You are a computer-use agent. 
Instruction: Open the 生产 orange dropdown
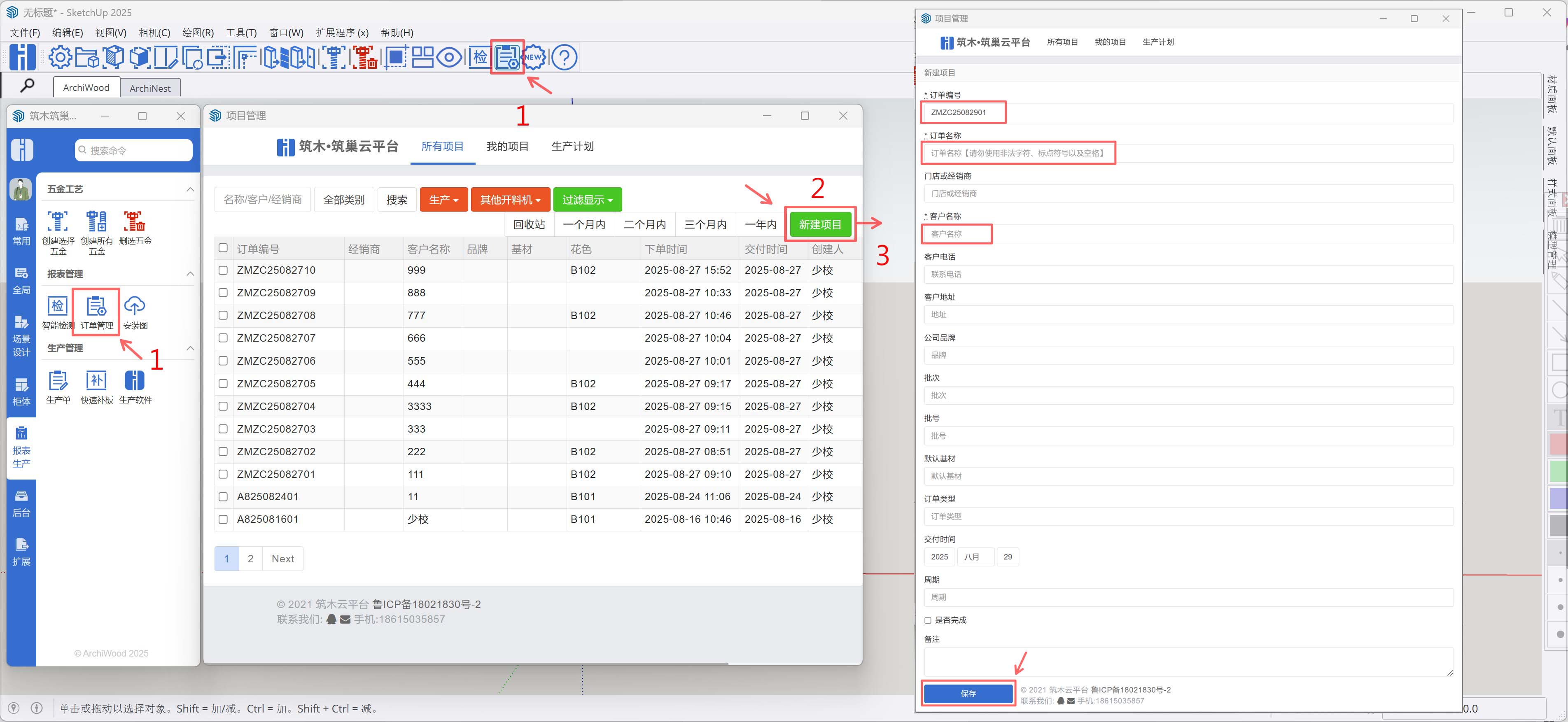(443, 200)
